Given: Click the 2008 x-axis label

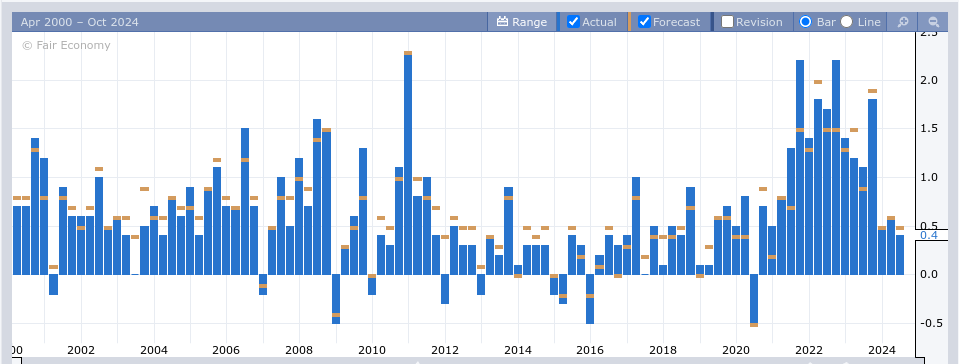Looking at the screenshot, I should coord(299,351).
